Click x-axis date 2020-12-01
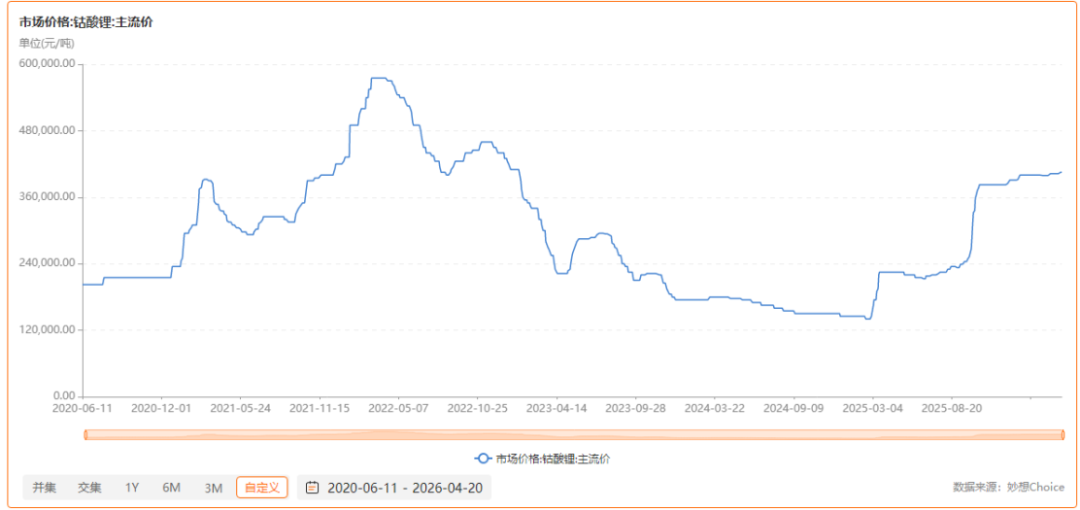Screen dimensions: 1080x510 click(x=161, y=408)
